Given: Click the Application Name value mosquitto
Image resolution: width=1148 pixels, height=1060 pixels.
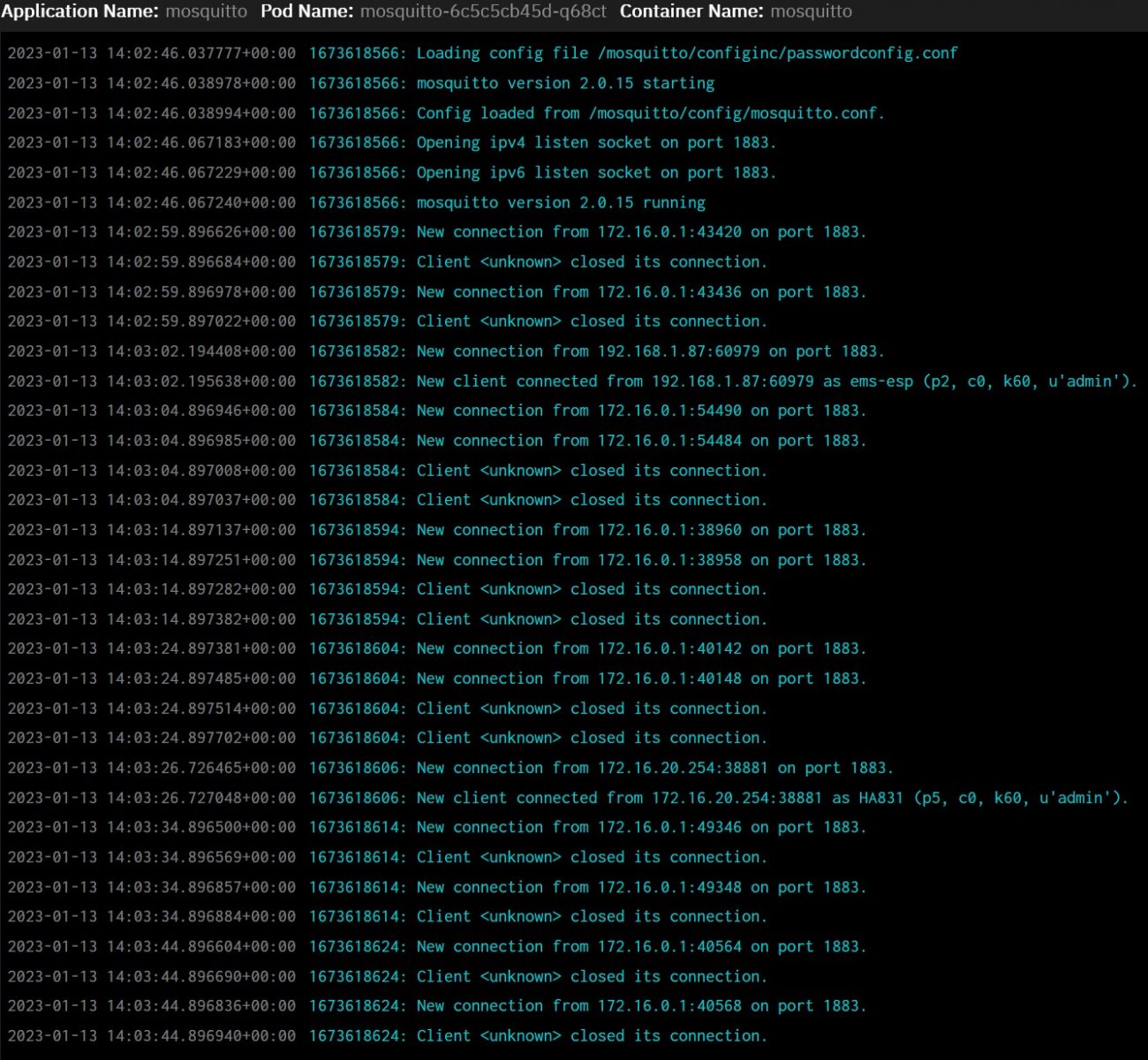Looking at the screenshot, I should point(206,11).
